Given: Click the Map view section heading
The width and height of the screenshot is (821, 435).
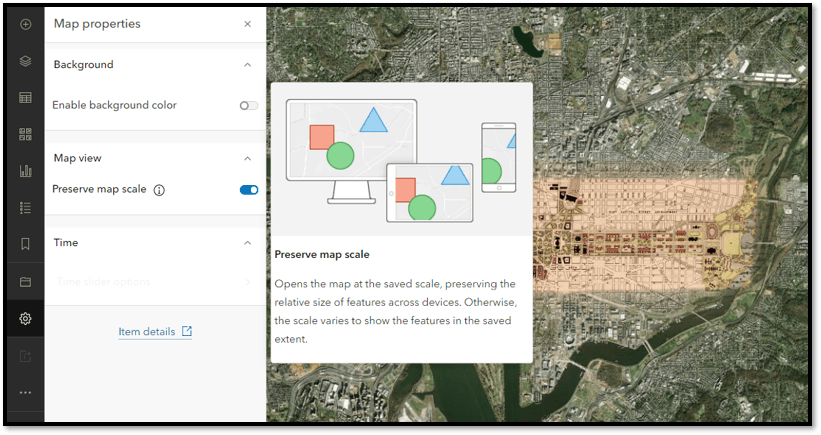Looking at the screenshot, I should click(77, 158).
